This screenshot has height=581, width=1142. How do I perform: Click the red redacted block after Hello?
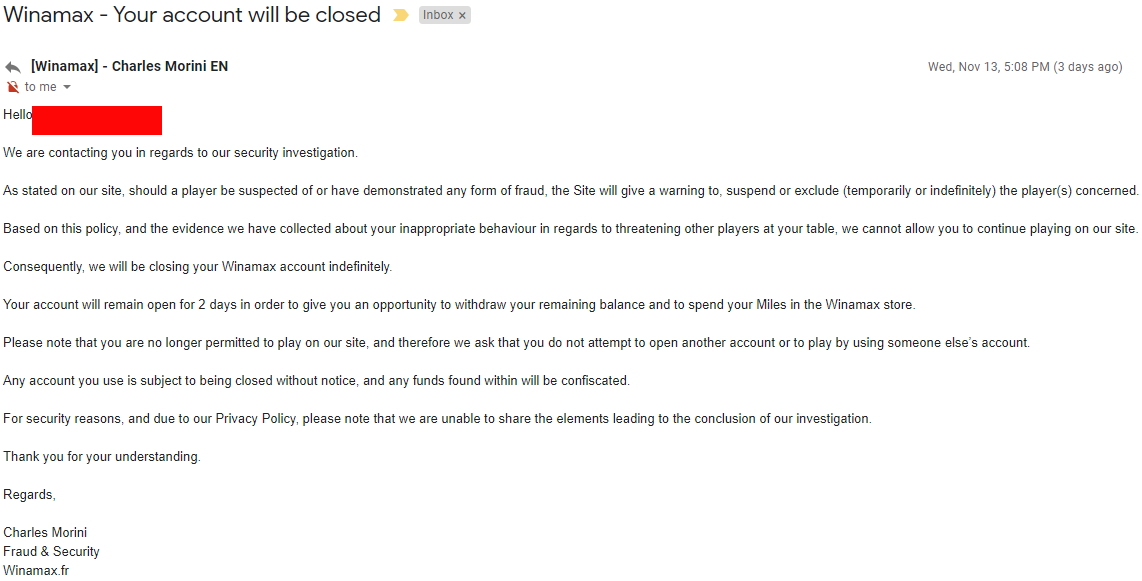pos(97,120)
